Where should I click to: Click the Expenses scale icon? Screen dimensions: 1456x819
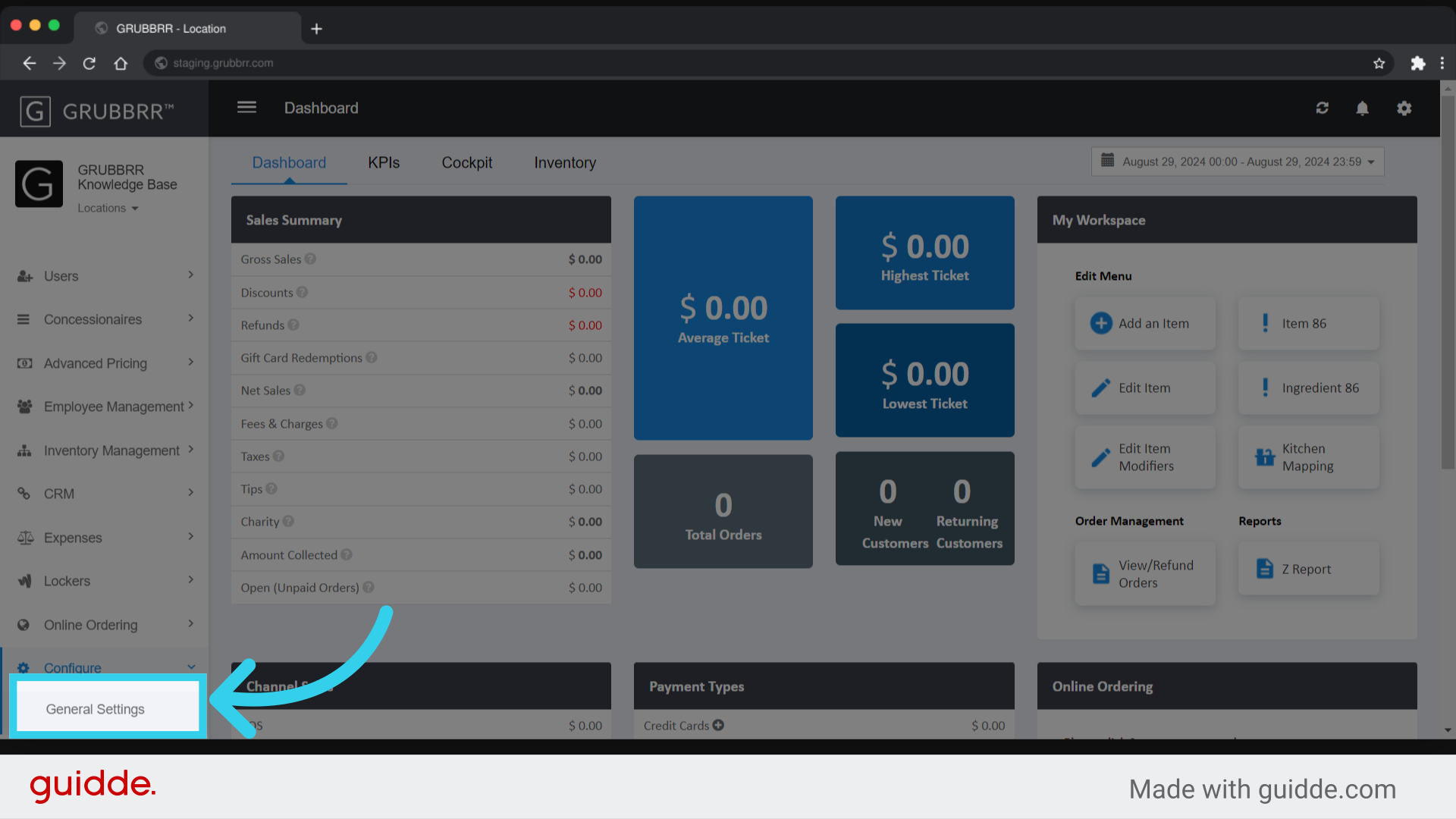(25, 538)
